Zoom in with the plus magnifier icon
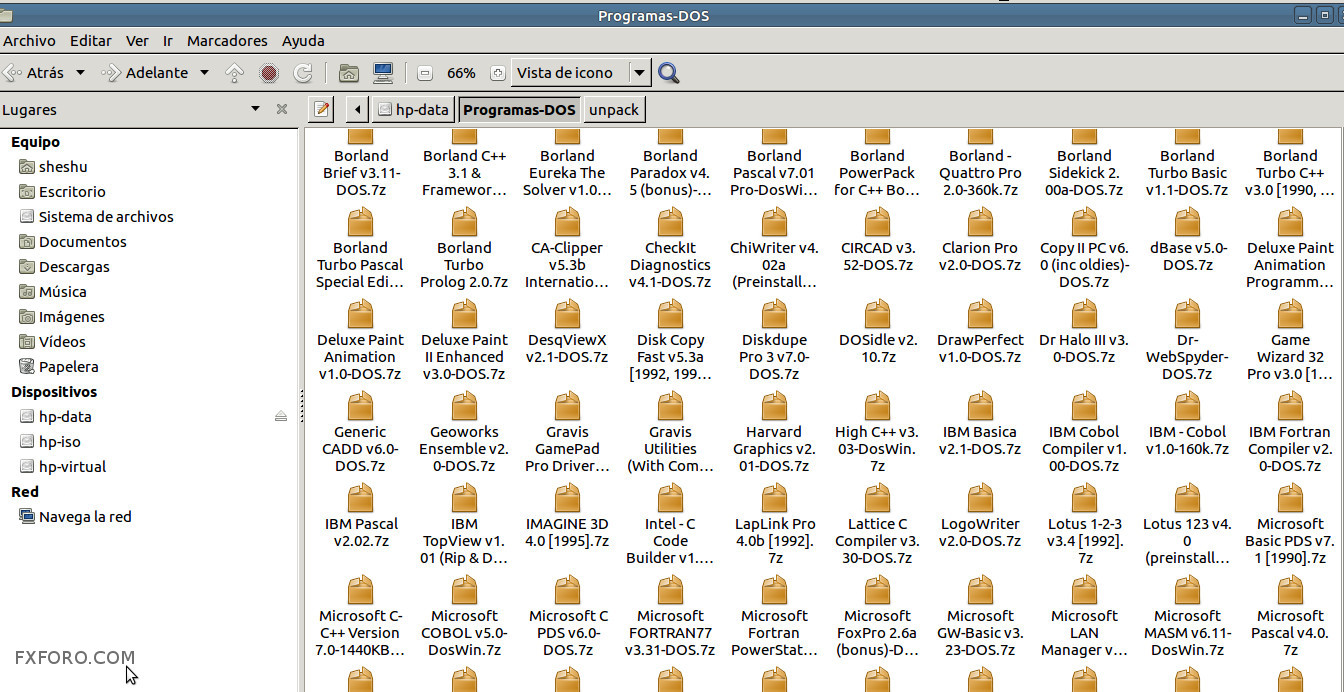Image resolution: width=1344 pixels, height=692 pixels. pyautogui.click(x=498, y=72)
